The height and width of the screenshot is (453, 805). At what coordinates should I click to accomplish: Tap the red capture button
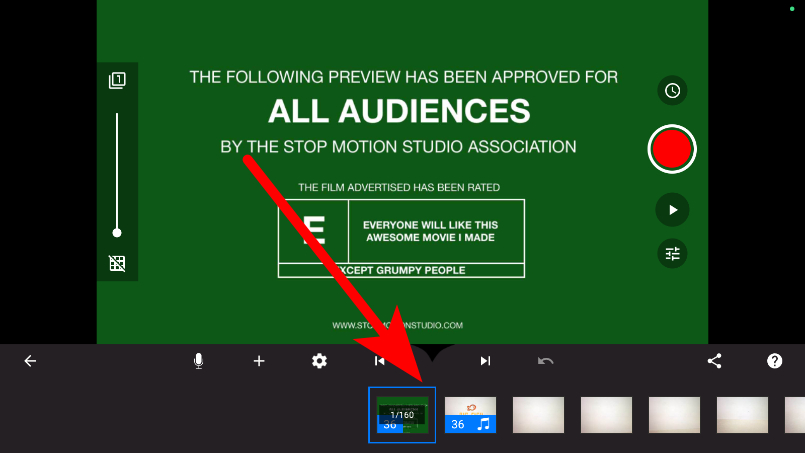672,149
